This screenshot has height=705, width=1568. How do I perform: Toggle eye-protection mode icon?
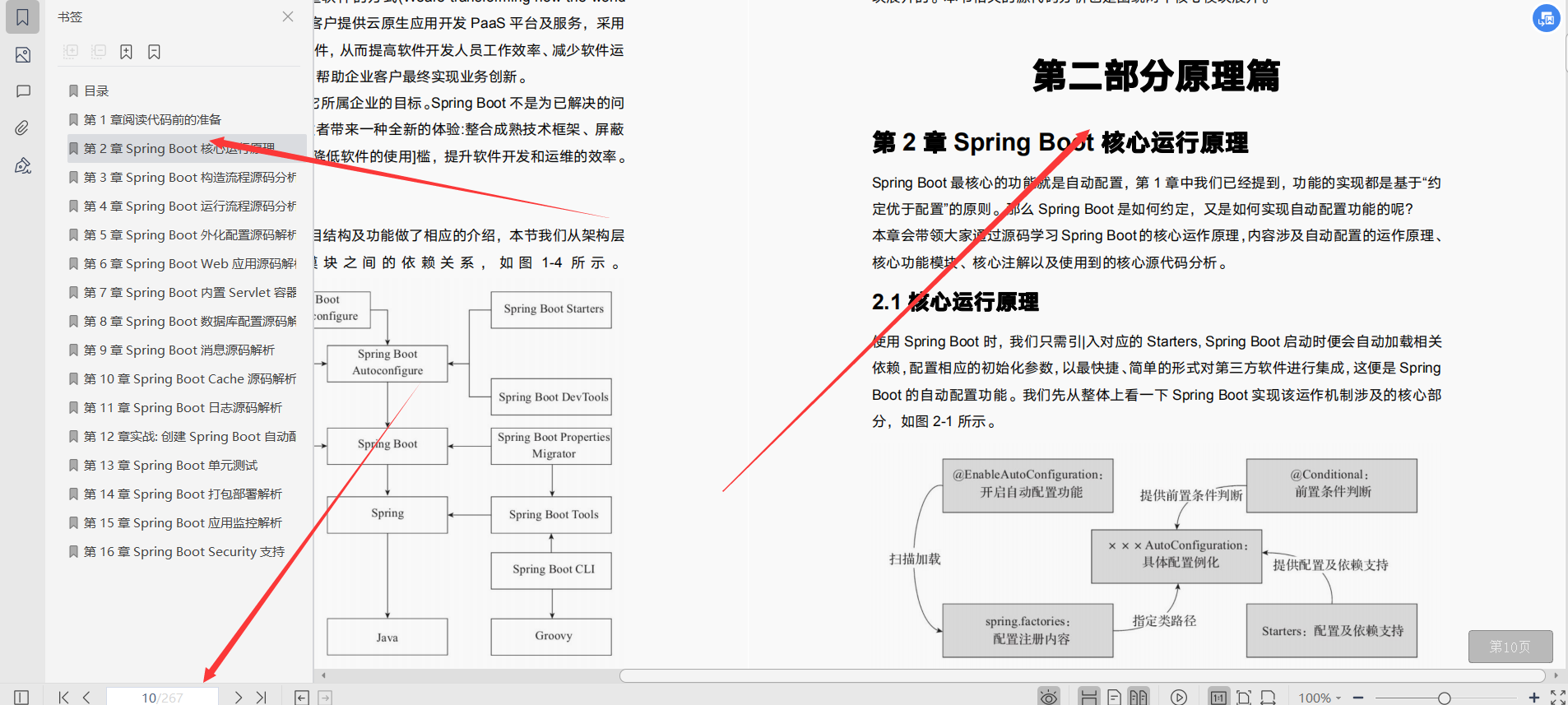(x=1048, y=697)
